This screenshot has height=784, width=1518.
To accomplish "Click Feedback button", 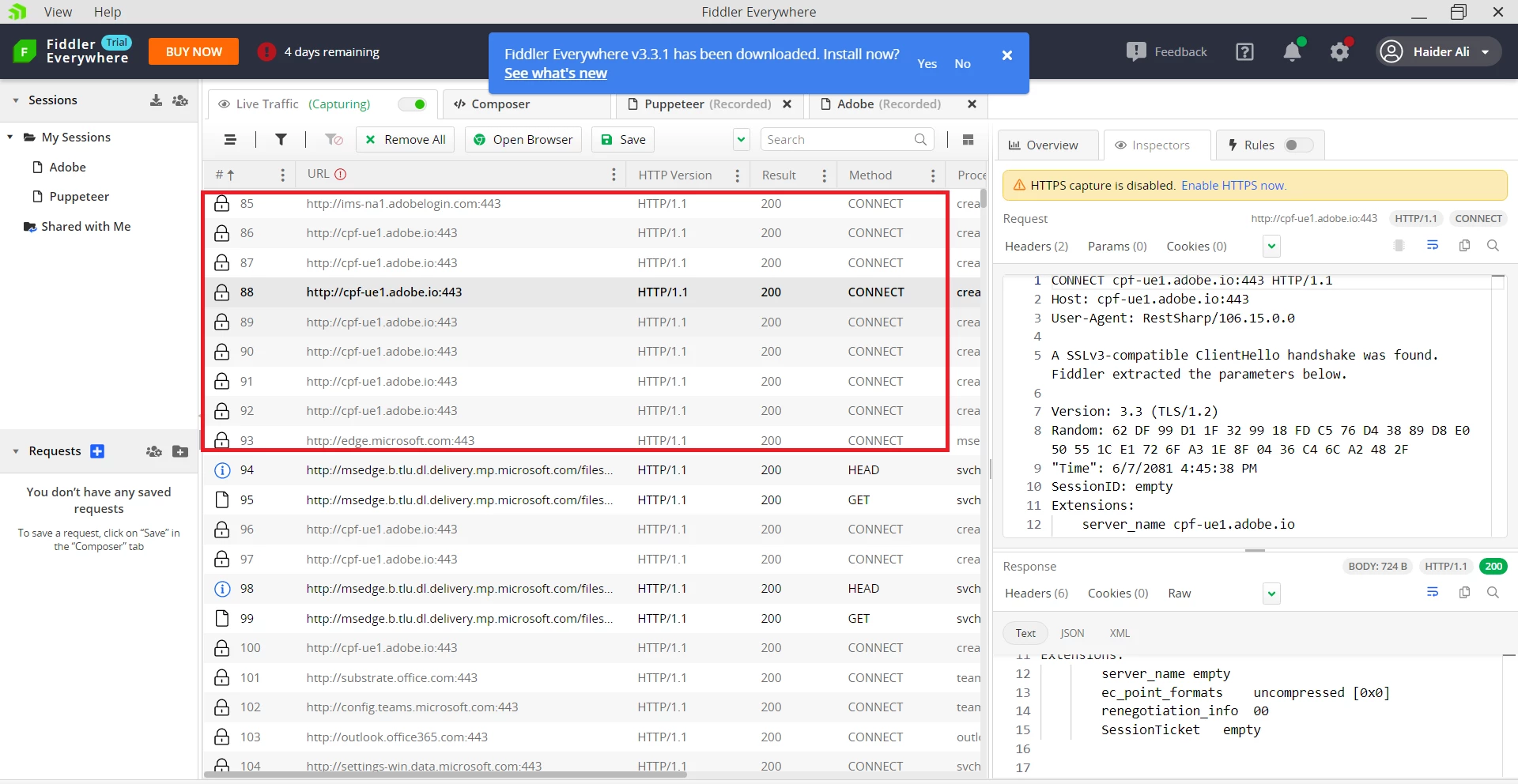I will point(1167,52).
